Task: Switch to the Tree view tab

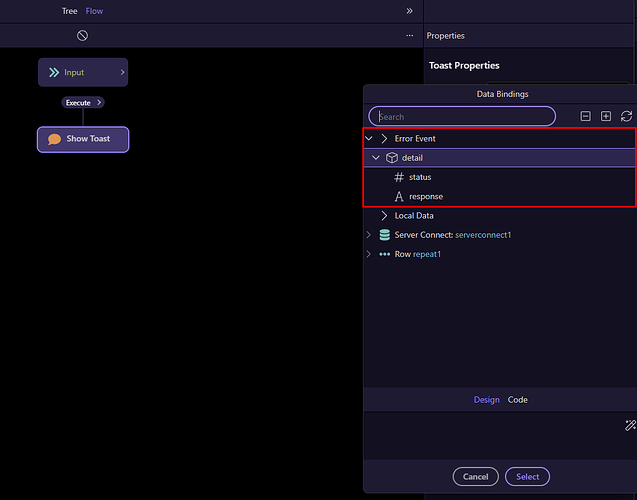Action: coord(69,11)
